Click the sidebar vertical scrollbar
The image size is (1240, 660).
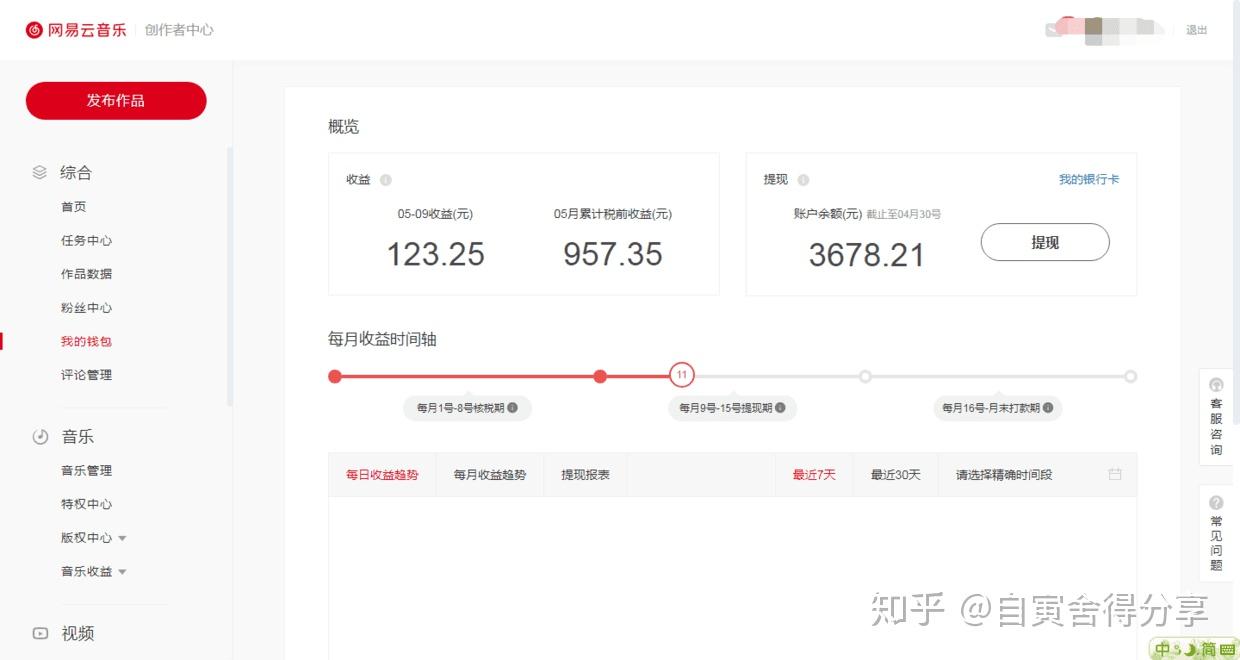(x=230, y=277)
